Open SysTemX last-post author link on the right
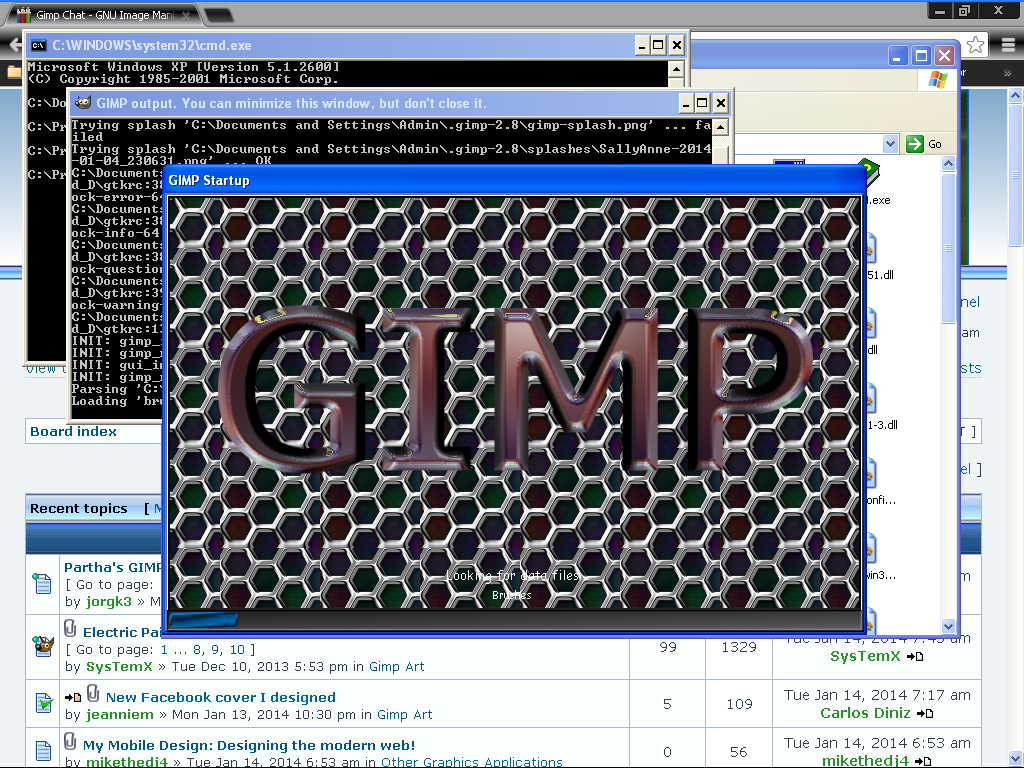Screen dimensions: 1024x768 [x=865, y=656]
